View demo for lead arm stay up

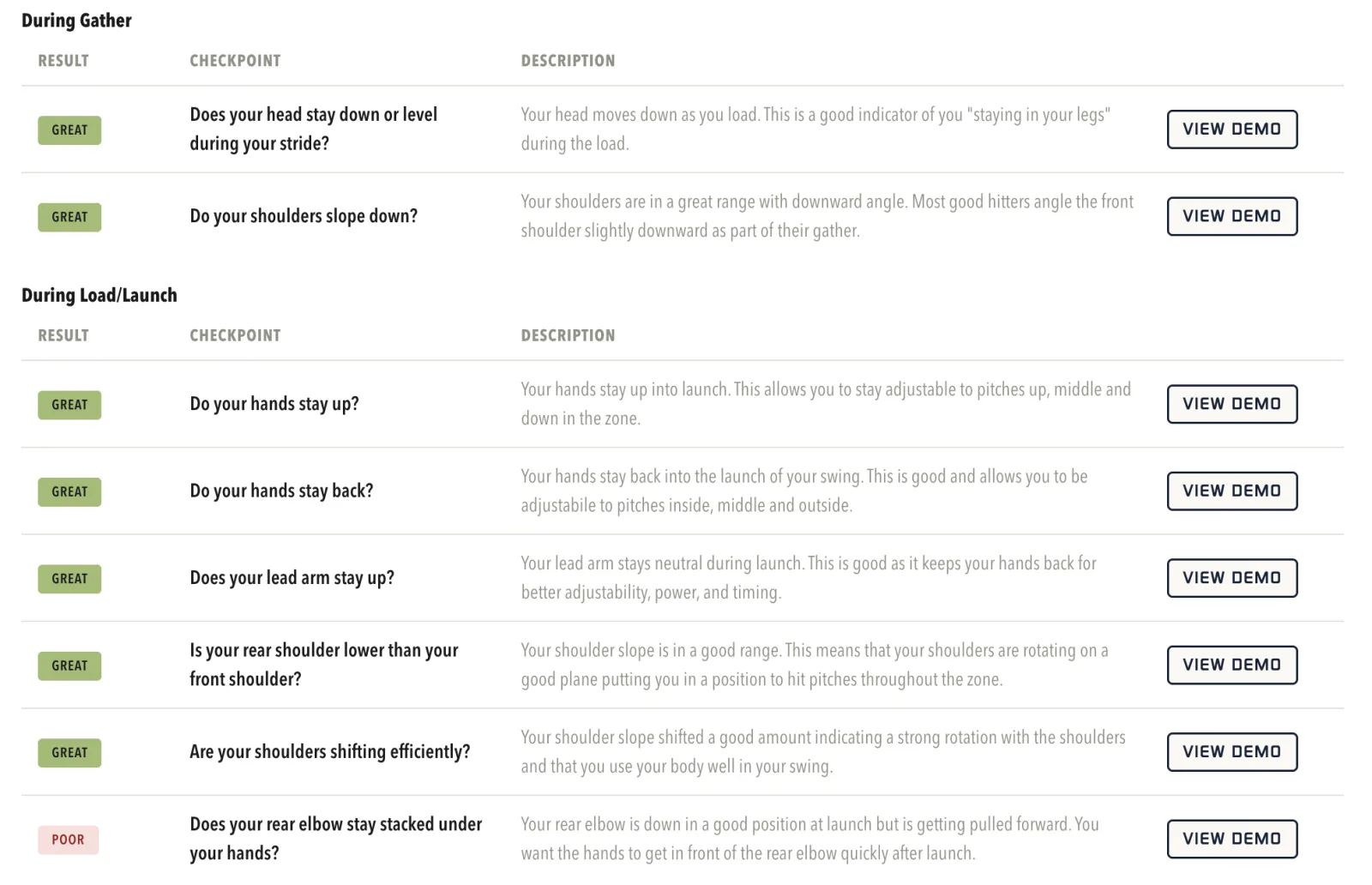1231,578
